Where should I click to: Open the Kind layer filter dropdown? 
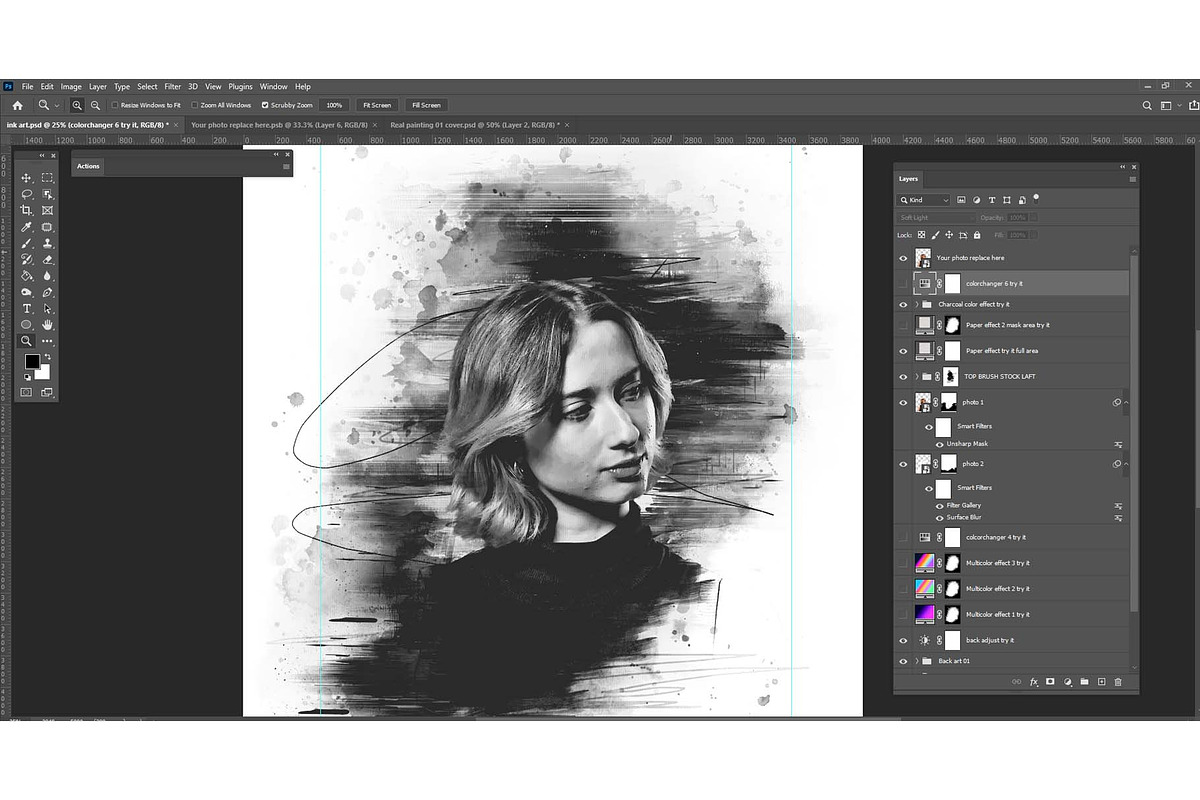924,200
